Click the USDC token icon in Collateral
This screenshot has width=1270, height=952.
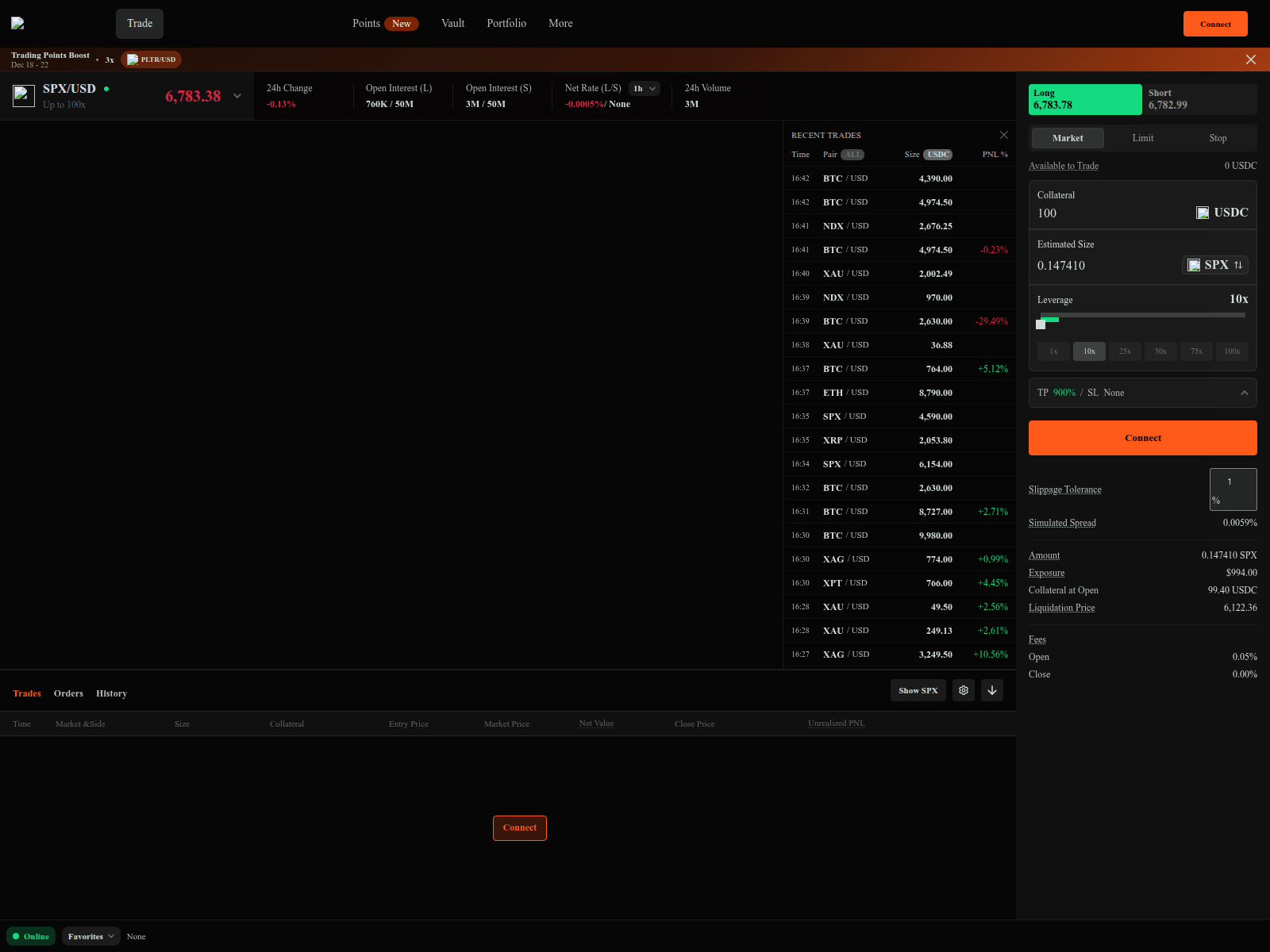click(1202, 213)
